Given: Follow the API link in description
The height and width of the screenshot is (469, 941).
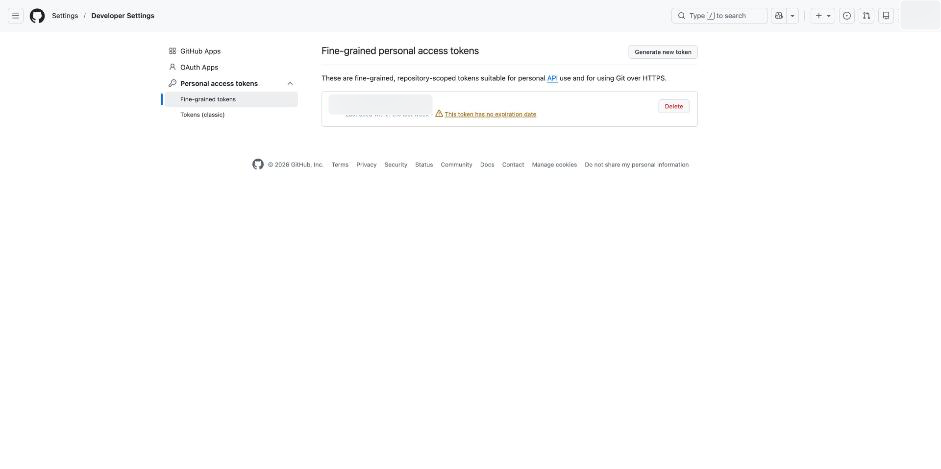Looking at the screenshot, I should 552,78.
